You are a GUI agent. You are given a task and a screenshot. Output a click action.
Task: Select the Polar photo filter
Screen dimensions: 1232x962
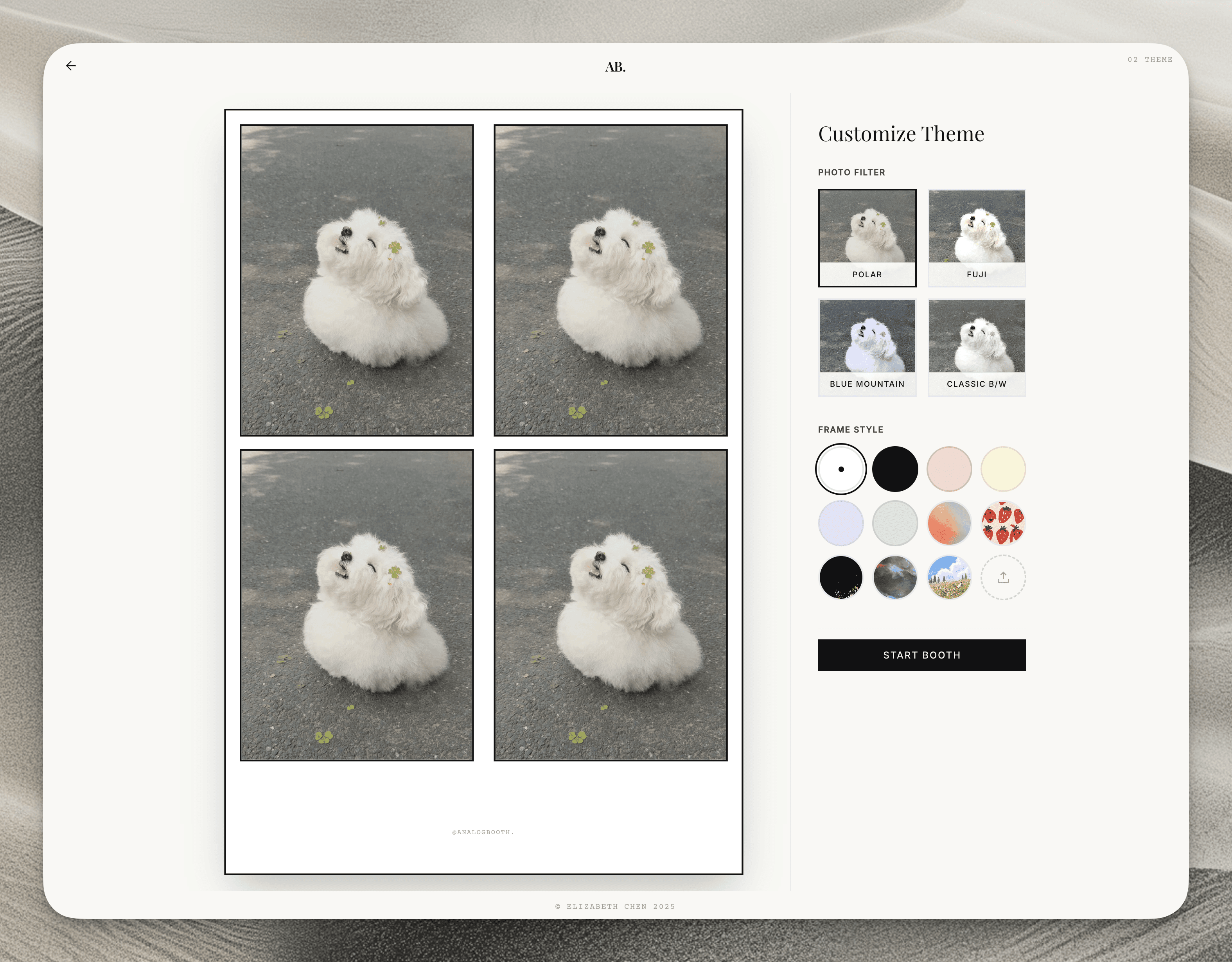pyautogui.click(x=867, y=237)
